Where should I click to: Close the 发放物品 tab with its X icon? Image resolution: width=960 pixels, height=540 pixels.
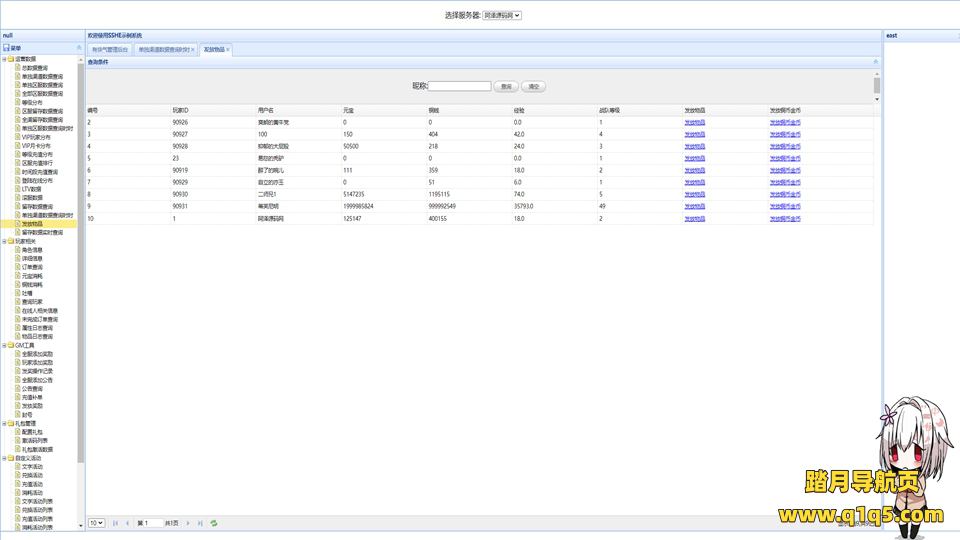tap(228, 49)
